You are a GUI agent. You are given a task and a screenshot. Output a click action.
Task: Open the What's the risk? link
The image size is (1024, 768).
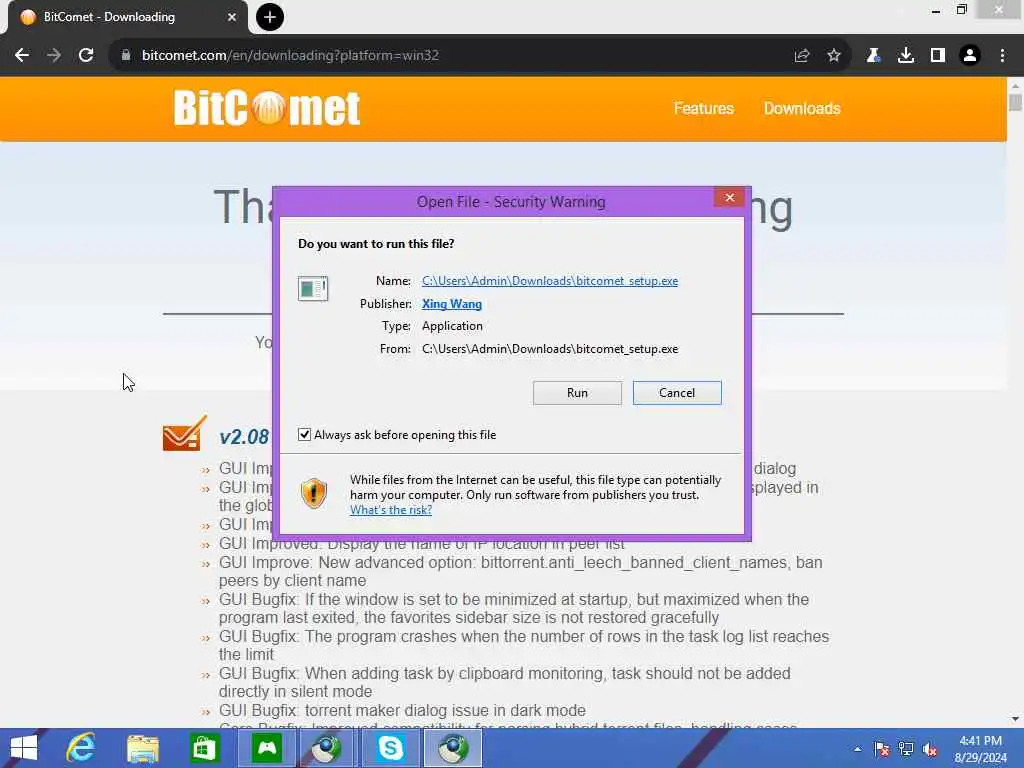[391, 510]
